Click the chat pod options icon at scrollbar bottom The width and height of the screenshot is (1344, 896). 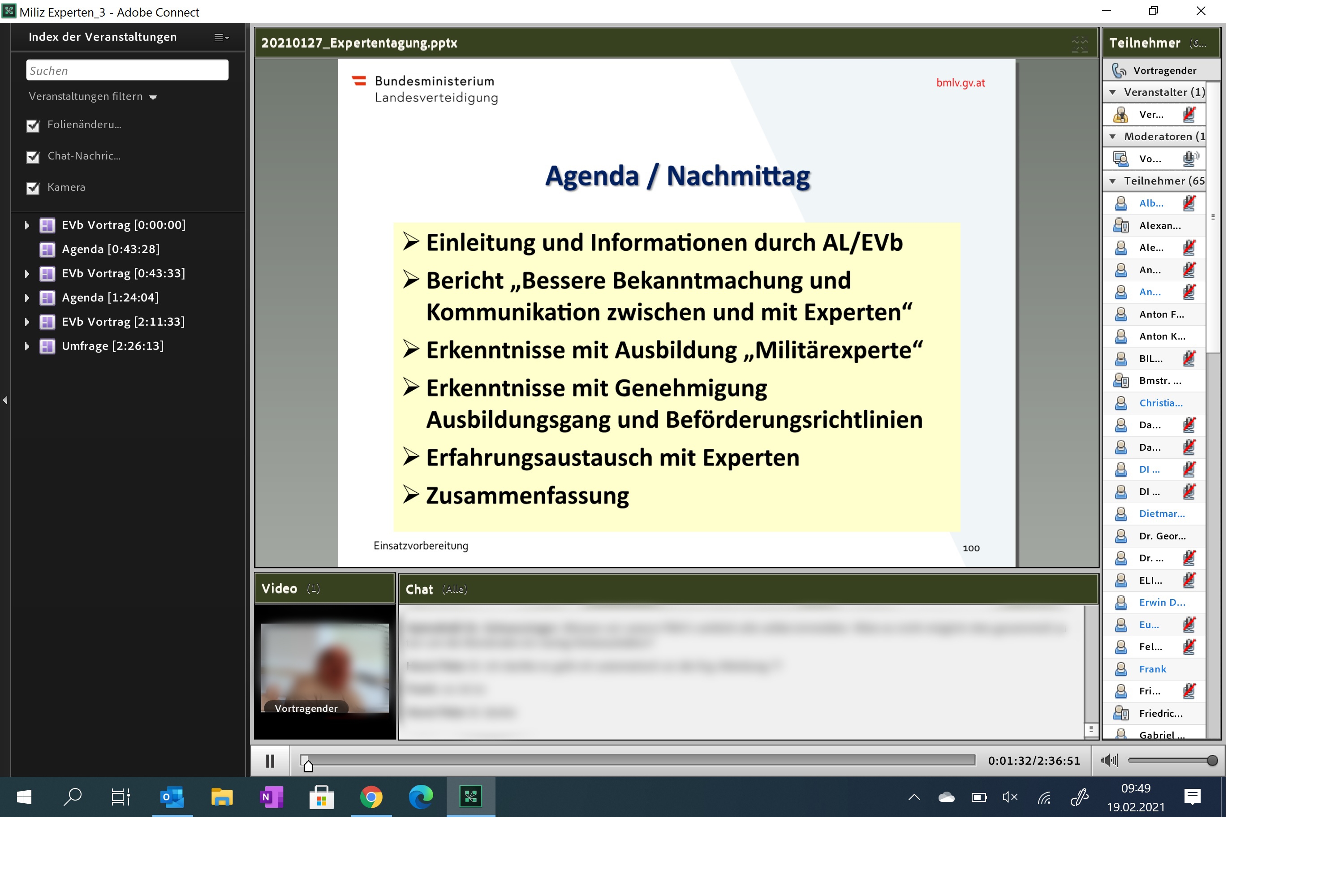pos(1091,730)
